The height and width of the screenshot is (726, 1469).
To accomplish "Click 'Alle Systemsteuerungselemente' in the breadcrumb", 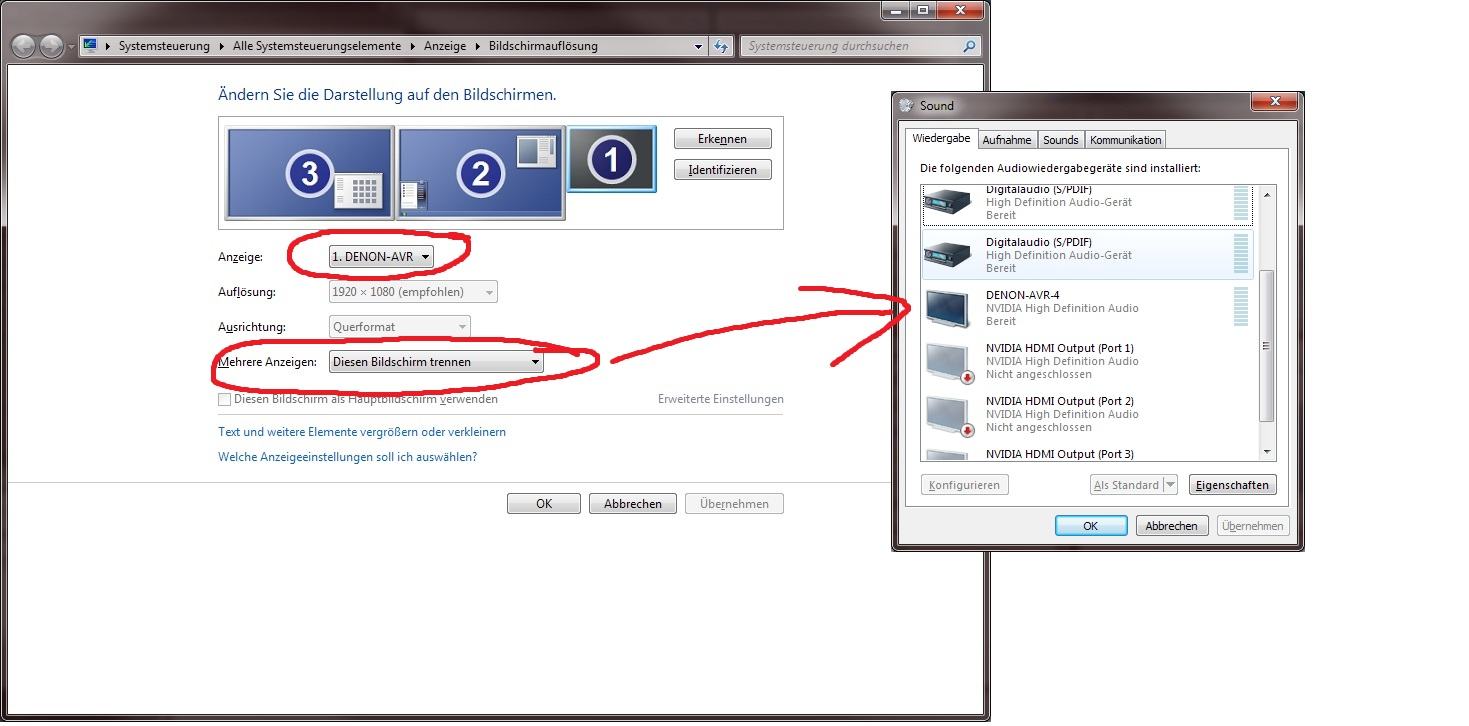I will point(317,46).
